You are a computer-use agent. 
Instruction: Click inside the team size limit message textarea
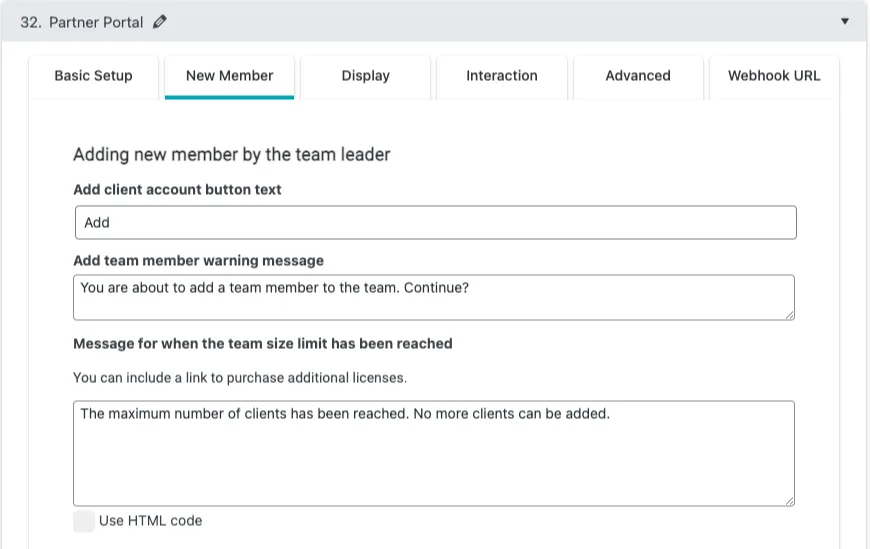[x=433, y=453]
